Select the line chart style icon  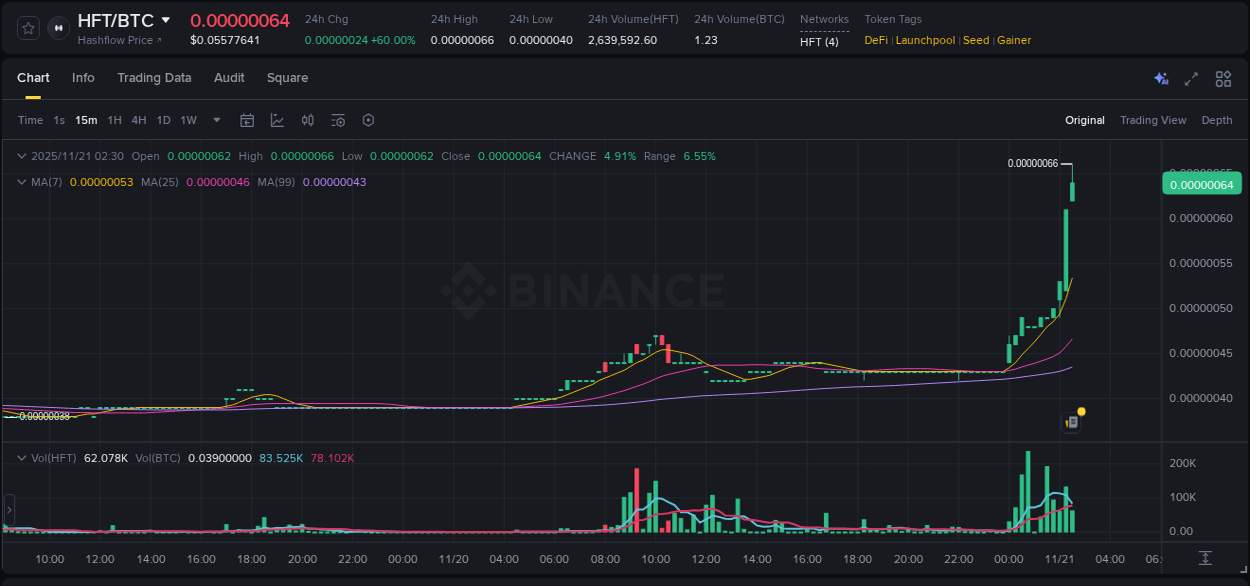tap(277, 120)
